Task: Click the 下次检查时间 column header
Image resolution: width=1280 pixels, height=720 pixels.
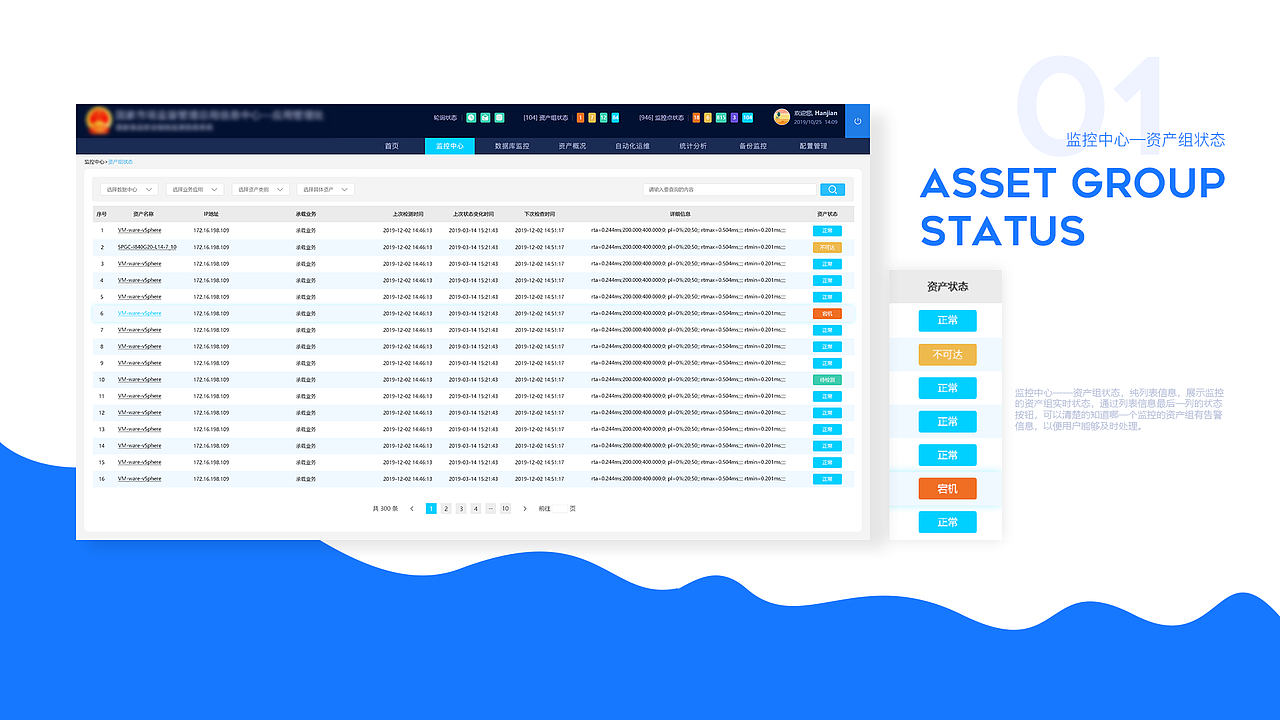Action: click(x=539, y=214)
